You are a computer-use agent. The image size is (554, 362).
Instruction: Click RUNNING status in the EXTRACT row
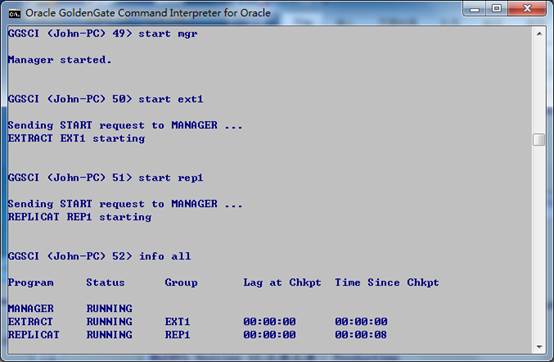pyautogui.click(x=110, y=321)
